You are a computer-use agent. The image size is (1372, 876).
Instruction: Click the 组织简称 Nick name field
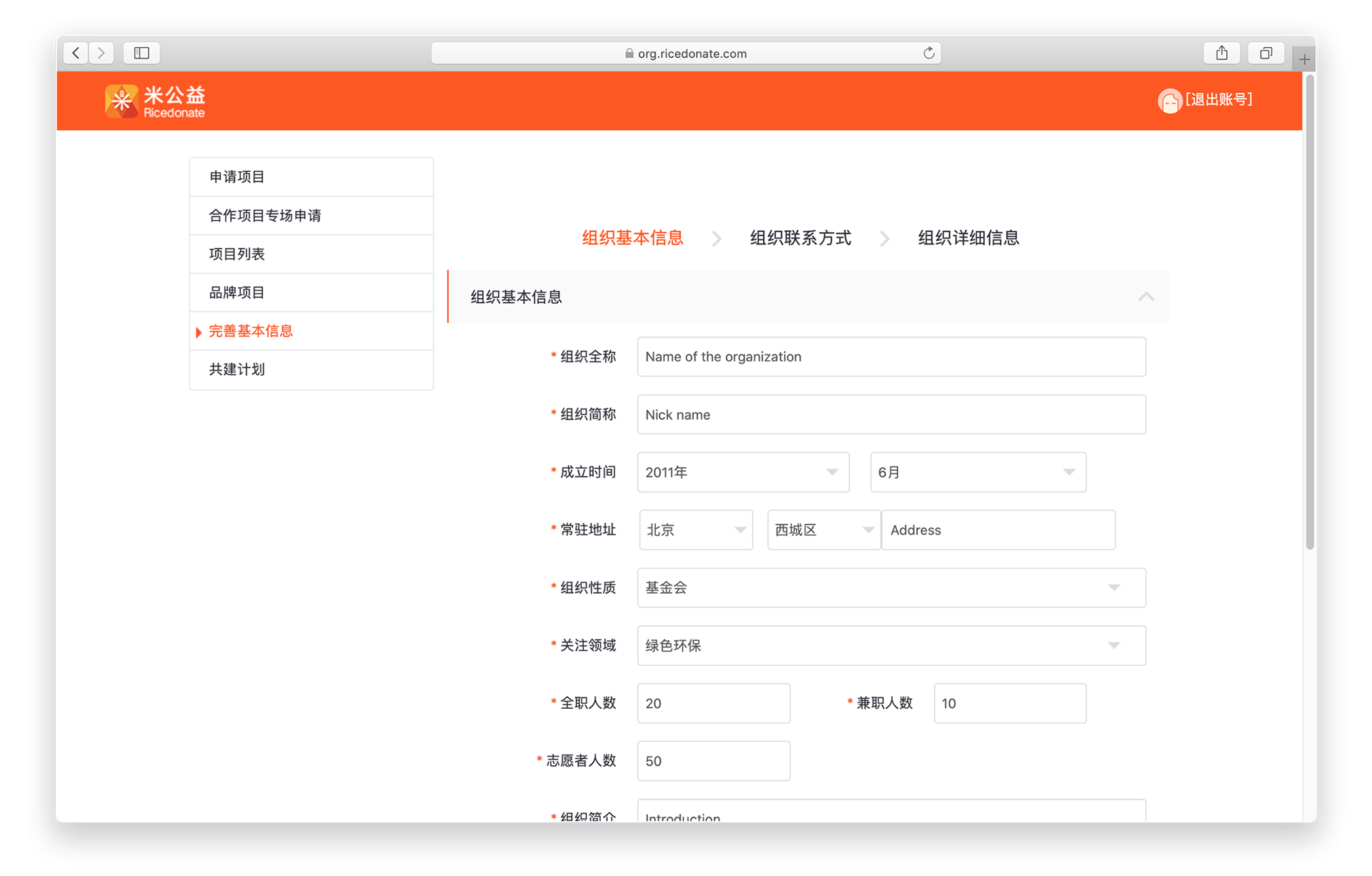click(x=891, y=414)
